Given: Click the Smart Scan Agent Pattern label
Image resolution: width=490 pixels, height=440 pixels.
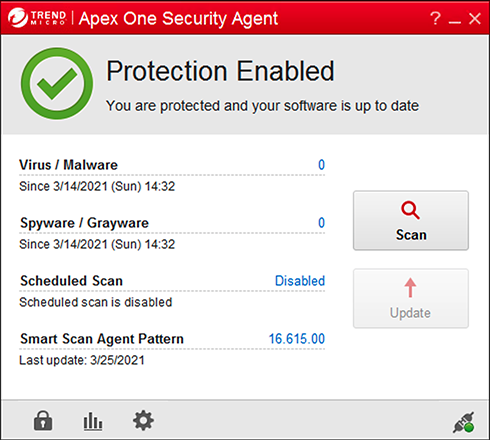Looking at the screenshot, I should pyautogui.click(x=102, y=339).
